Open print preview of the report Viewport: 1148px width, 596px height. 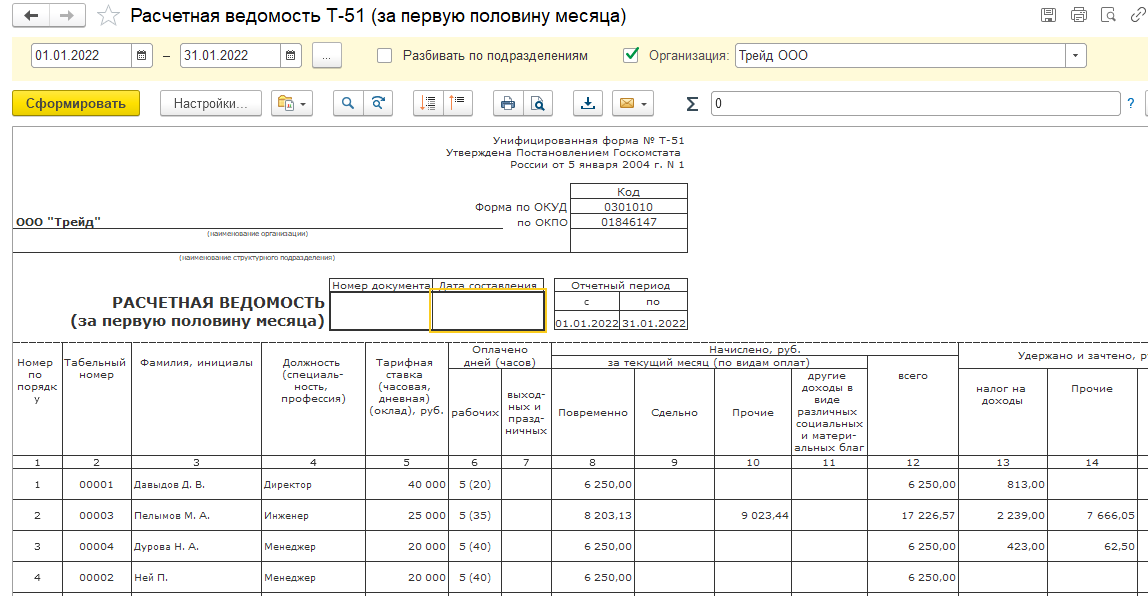(538, 103)
